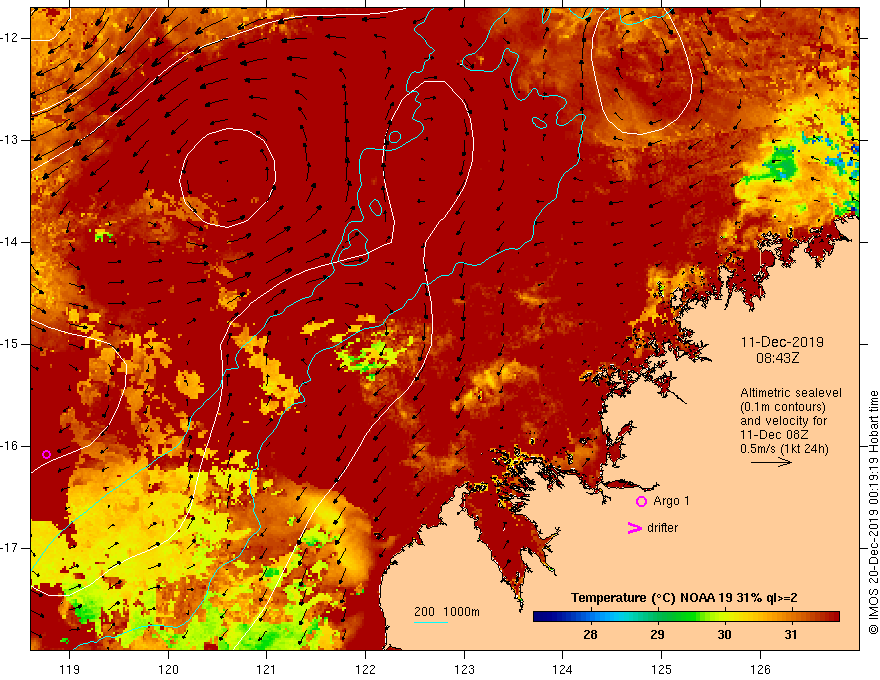Click the 126 longitude axis label

[760, 669]
